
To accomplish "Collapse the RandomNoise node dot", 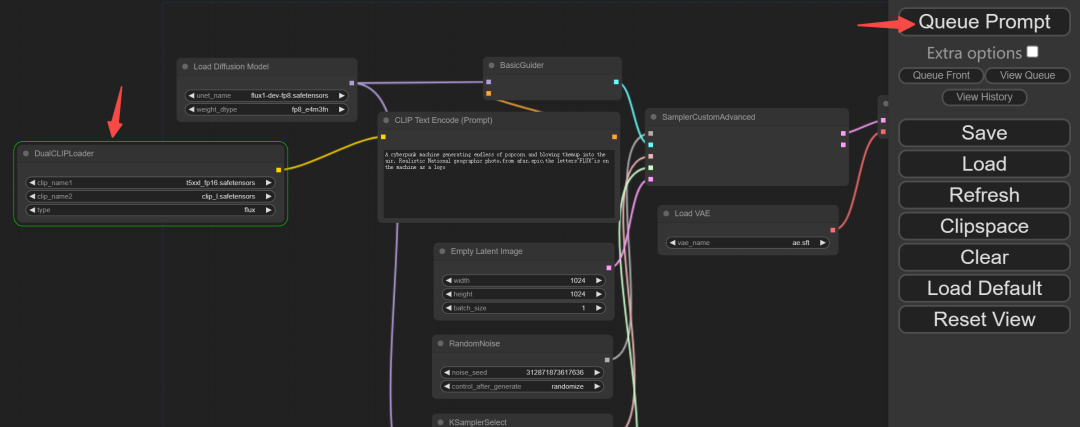I will point(440,343).
